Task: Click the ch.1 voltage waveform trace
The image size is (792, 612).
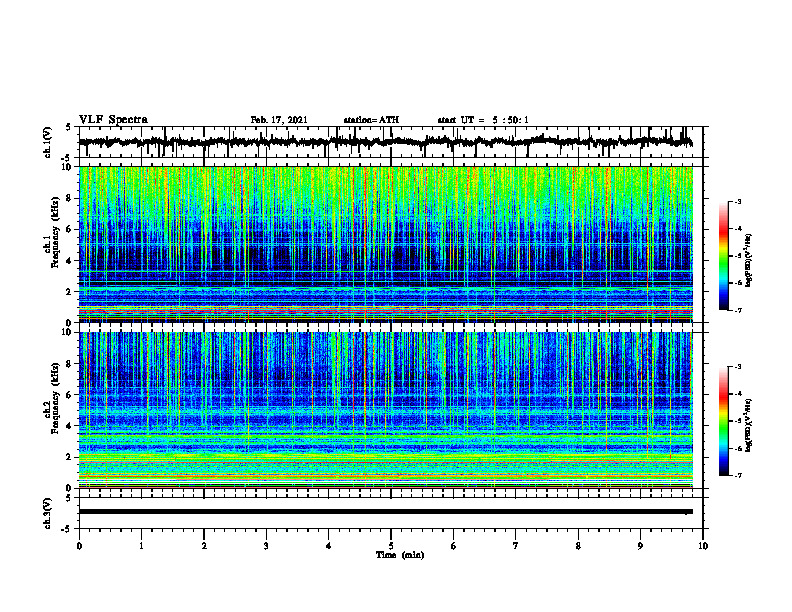Action: coord(385,142)
